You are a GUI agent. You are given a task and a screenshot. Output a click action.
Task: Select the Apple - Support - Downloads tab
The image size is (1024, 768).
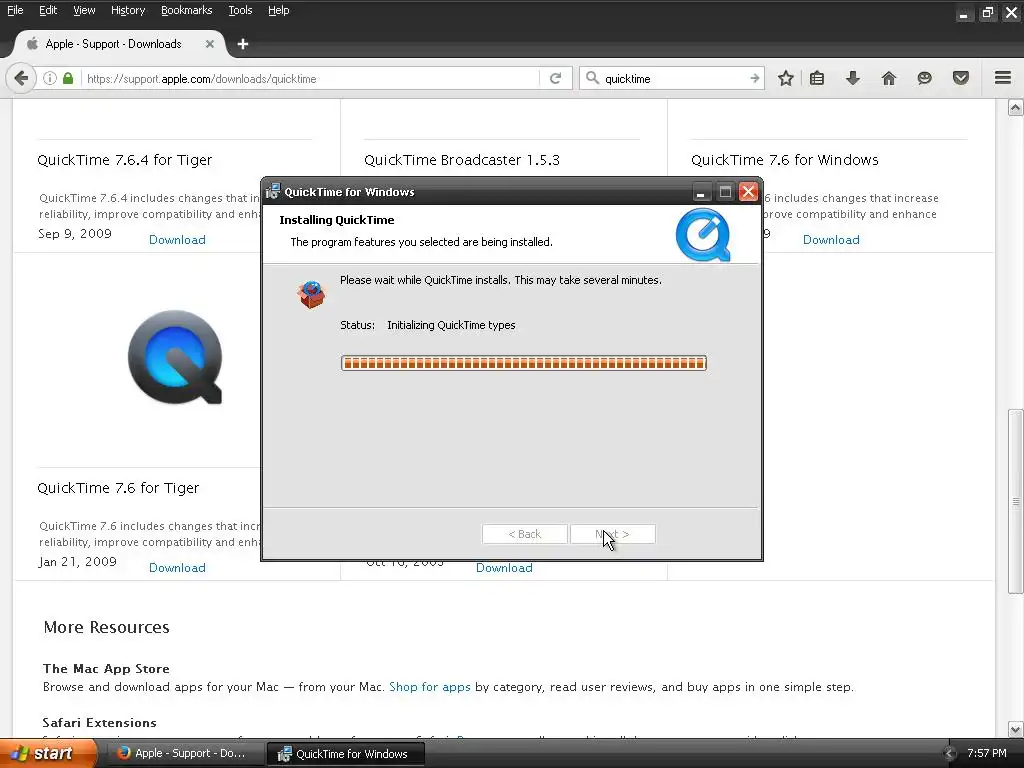point(114,44)
